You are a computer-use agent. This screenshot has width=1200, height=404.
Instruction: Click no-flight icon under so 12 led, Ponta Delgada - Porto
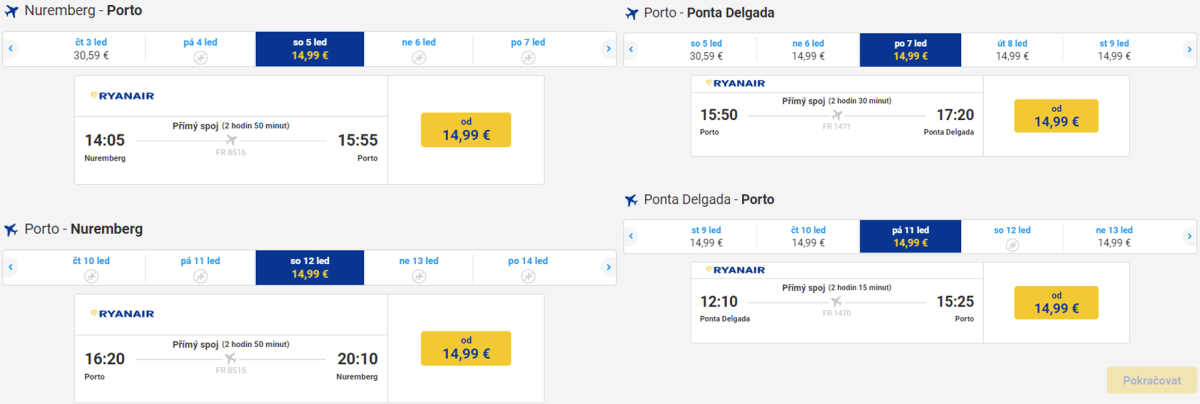pyautogui.click(x=1012, y=244)
